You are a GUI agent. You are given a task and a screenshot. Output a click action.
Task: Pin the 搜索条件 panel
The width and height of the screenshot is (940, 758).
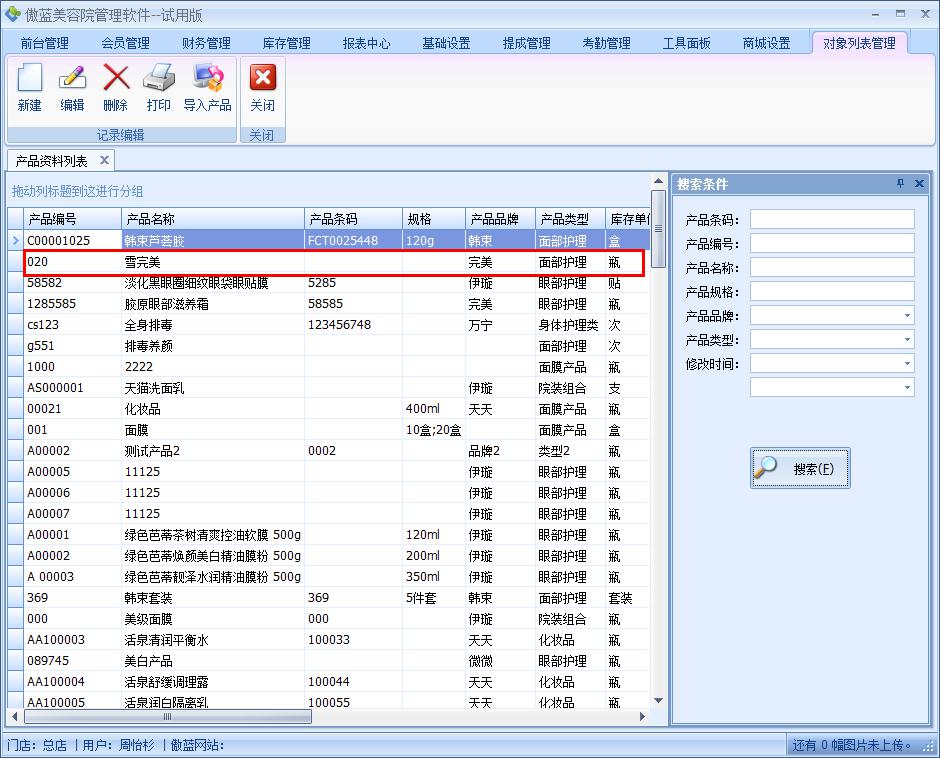coord(900,184)
